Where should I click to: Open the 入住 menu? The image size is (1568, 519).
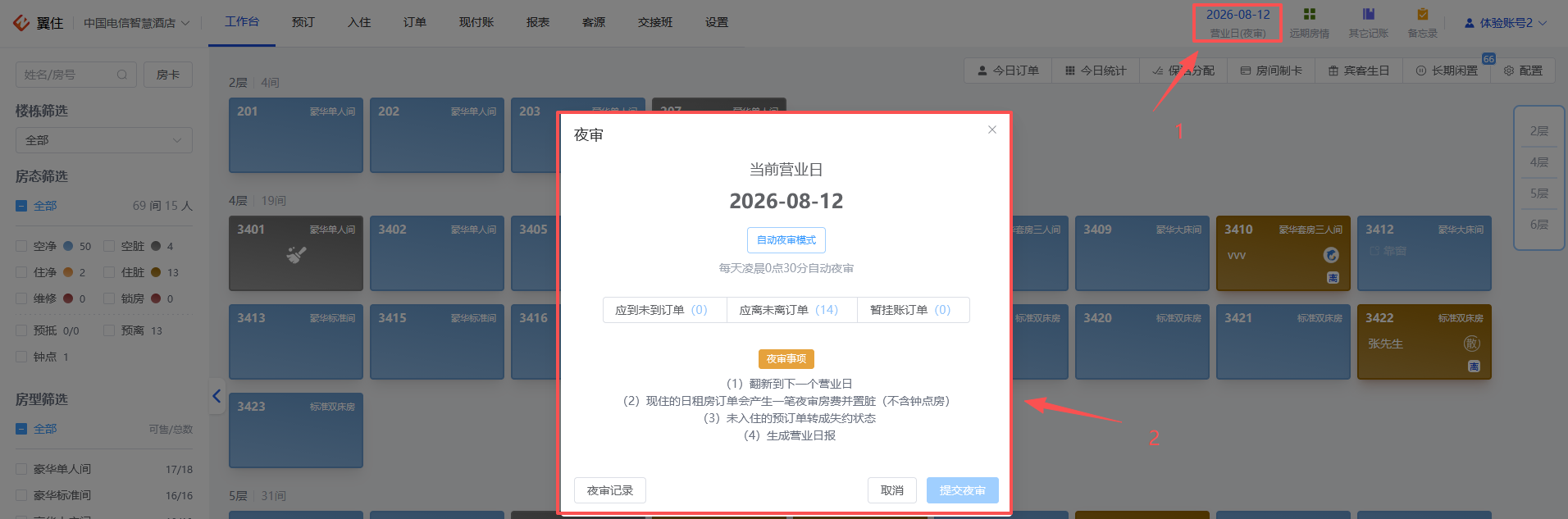tap(359, 22)
